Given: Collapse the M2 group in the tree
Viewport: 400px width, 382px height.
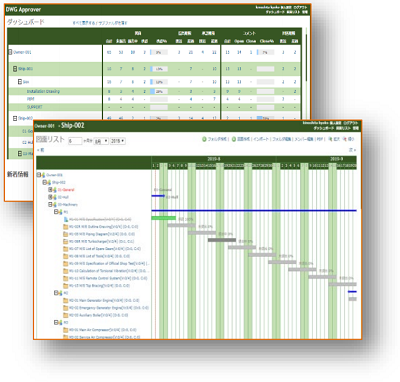Looking at the screenshot, I should pyautogui.click(x=56, y=293).
